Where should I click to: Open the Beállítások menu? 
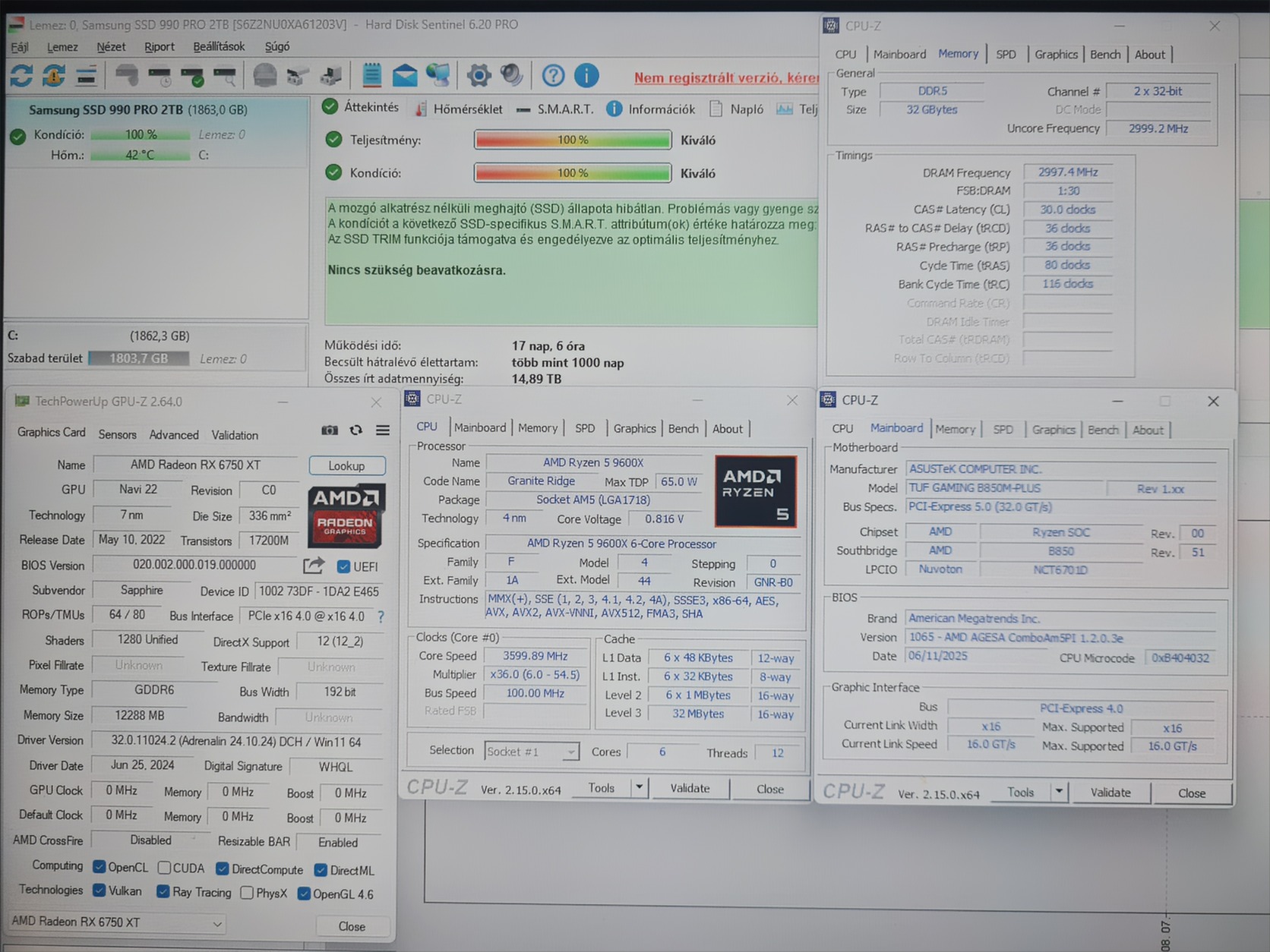(219, 47)
